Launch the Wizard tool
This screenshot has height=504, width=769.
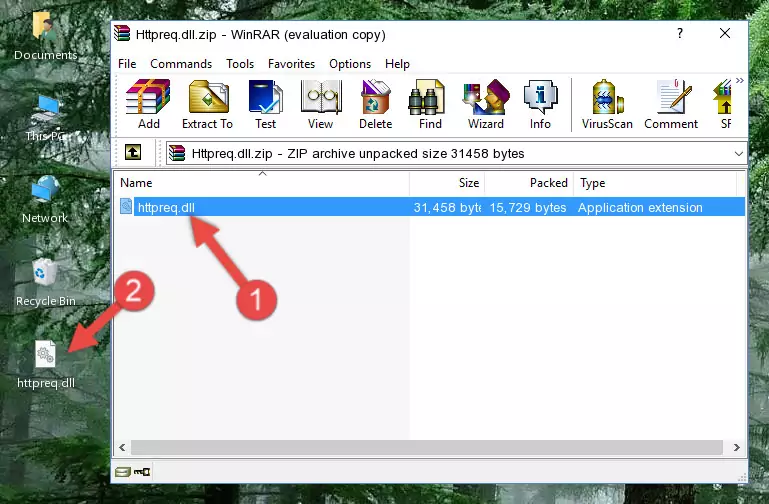[x=486, y=104]
